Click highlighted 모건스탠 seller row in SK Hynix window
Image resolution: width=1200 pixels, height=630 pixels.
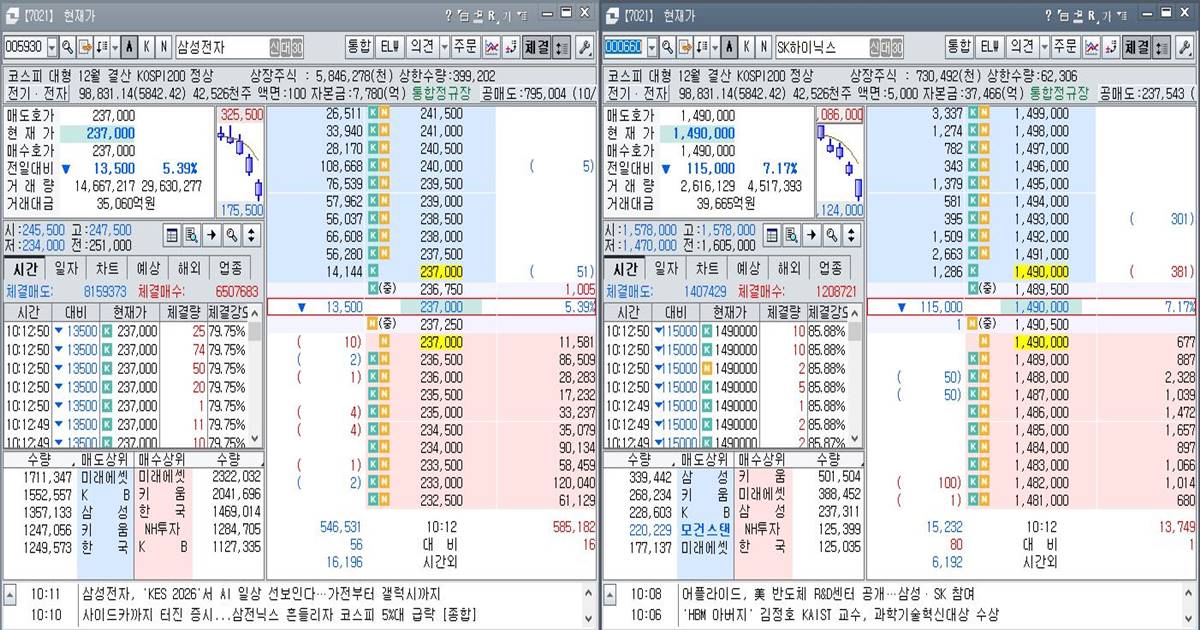[x=680, y=528]
